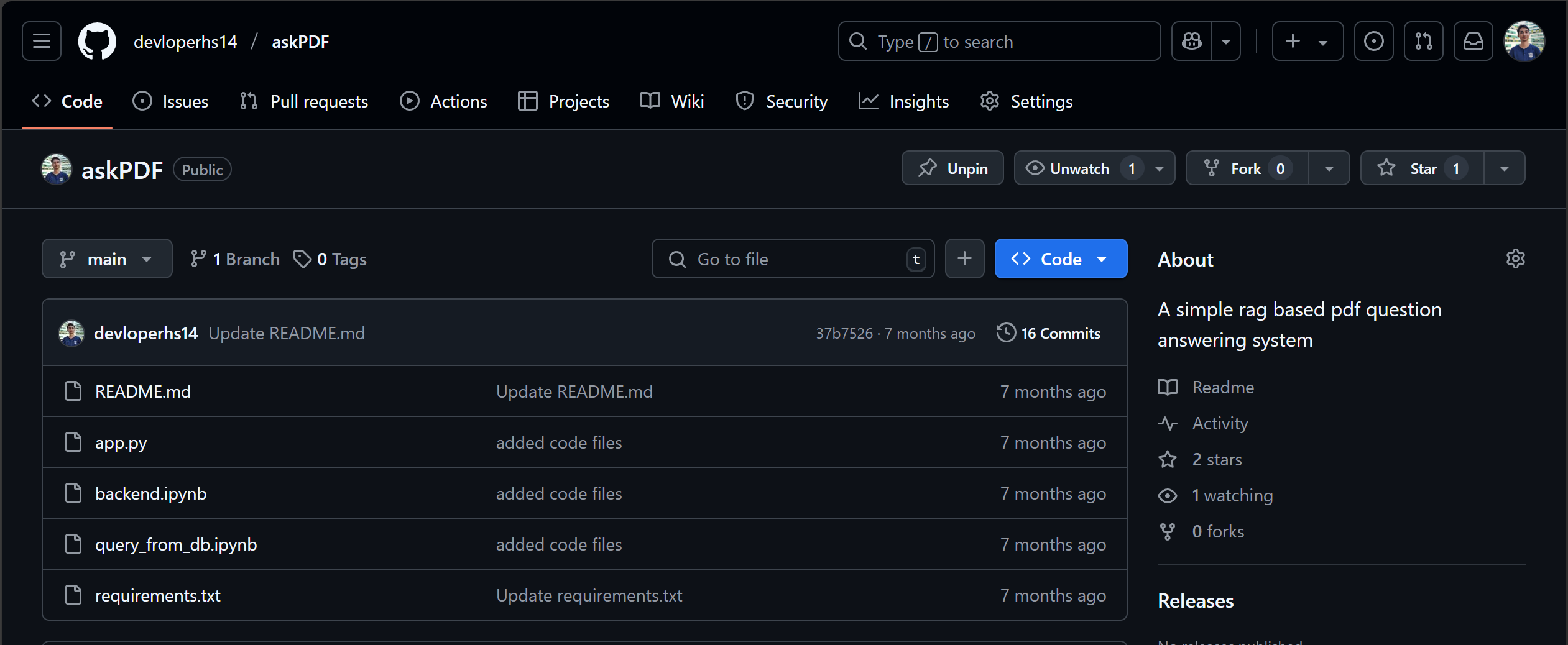Open the user profile avatar menu

click(1524, 41)
